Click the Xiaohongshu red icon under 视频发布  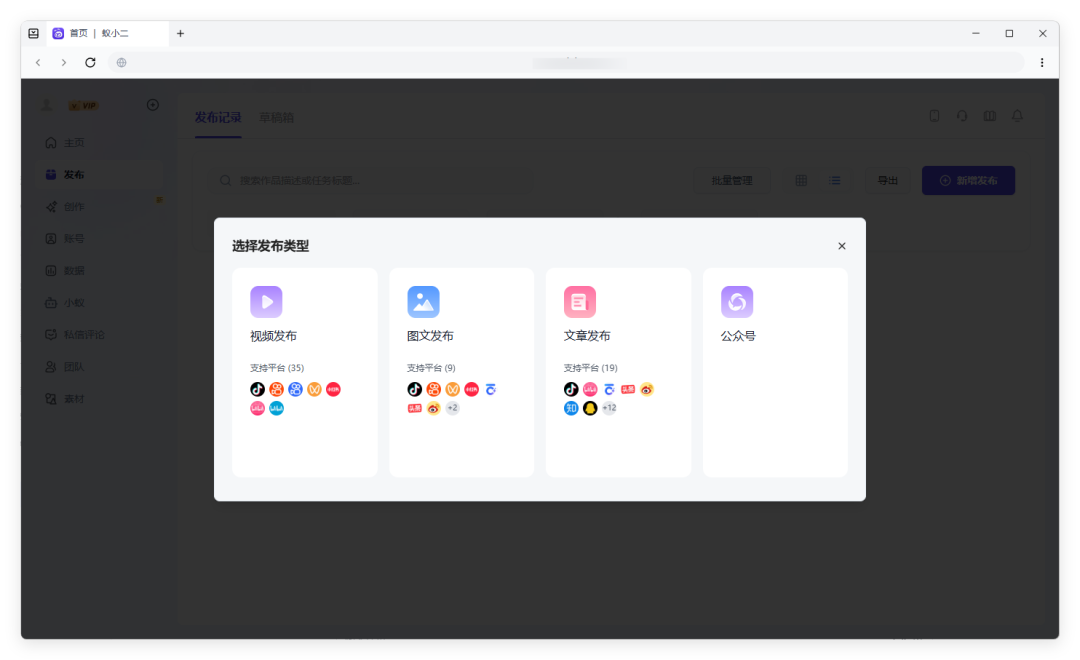(333, 389)
